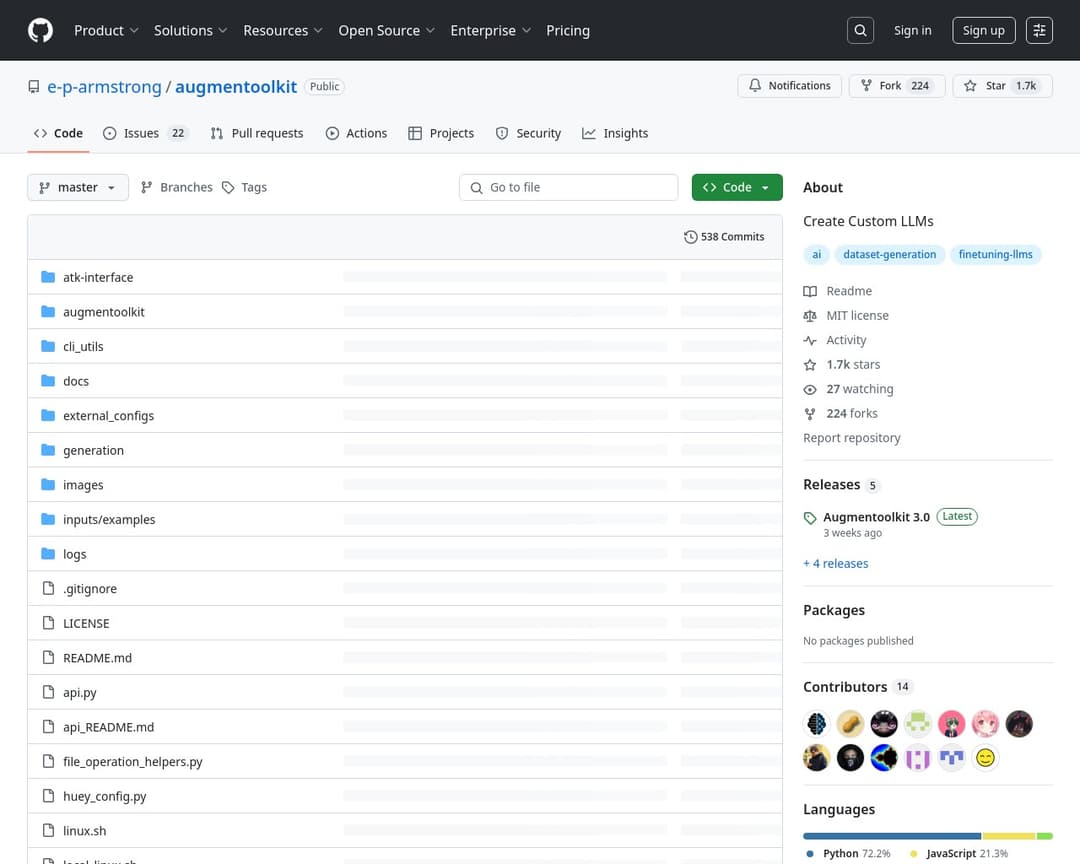Click the + 4 releases link
The width and height of the screenshot is (1080, 864).
tap(835, 564)
